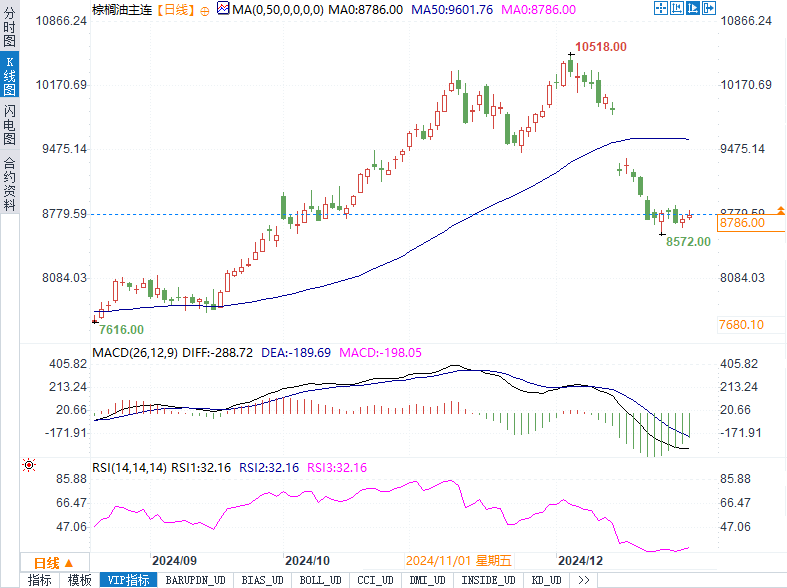This screenshot has height=588, width=787.
Task: Apply the BOLL_UD indicator
Action: click(x=319, y=580)
